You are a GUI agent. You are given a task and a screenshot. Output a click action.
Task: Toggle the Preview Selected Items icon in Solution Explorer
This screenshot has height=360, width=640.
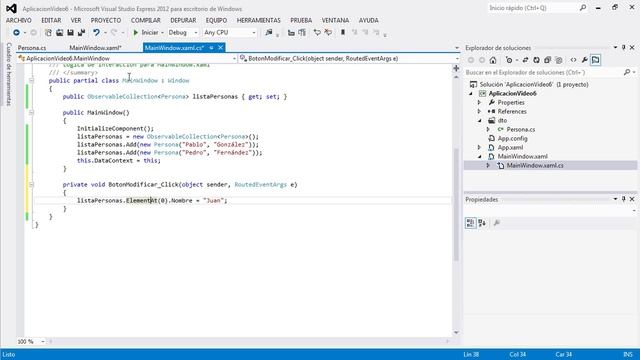point(596,60)
